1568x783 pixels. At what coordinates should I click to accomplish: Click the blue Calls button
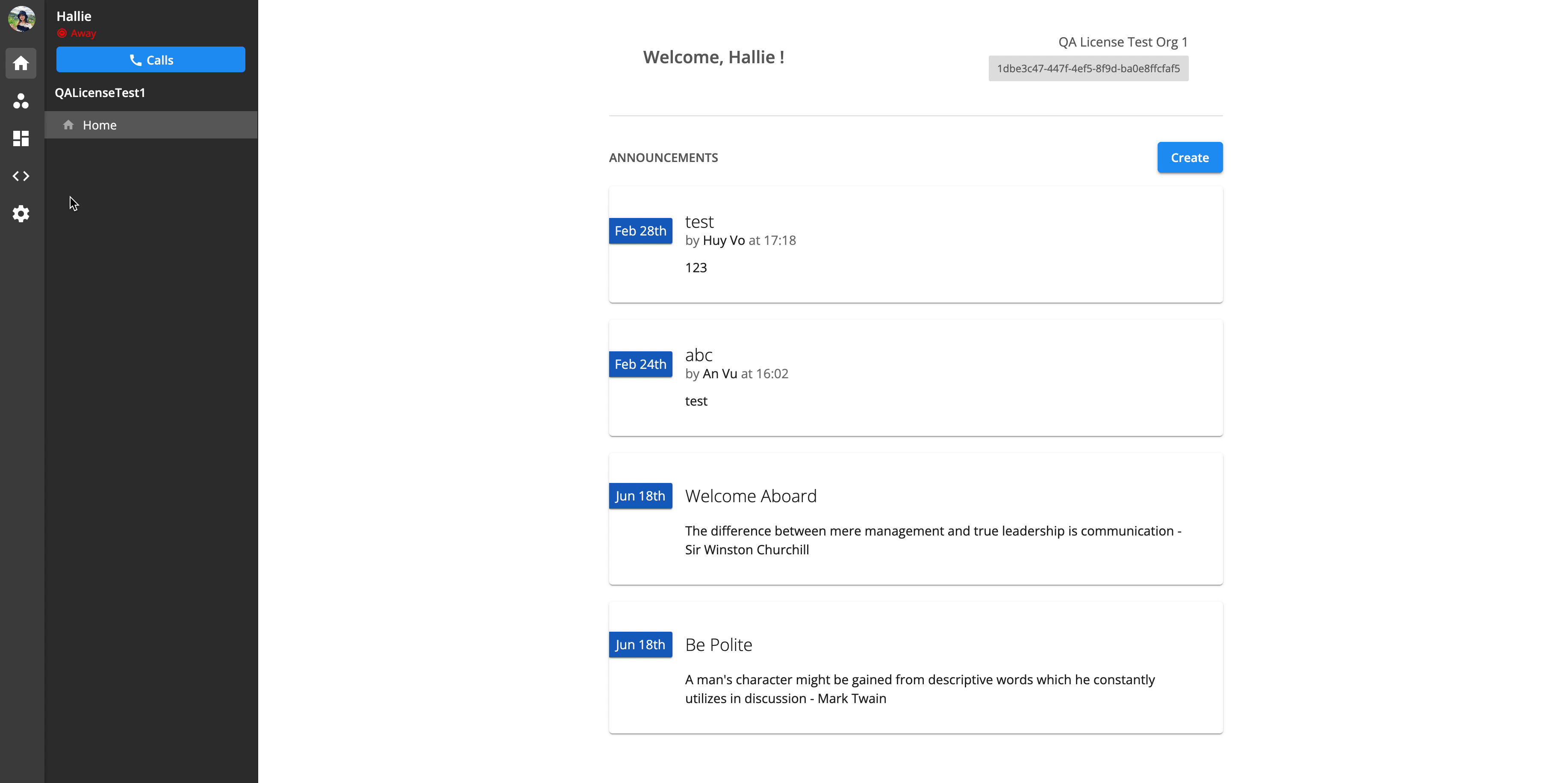[x=151, y=59]
